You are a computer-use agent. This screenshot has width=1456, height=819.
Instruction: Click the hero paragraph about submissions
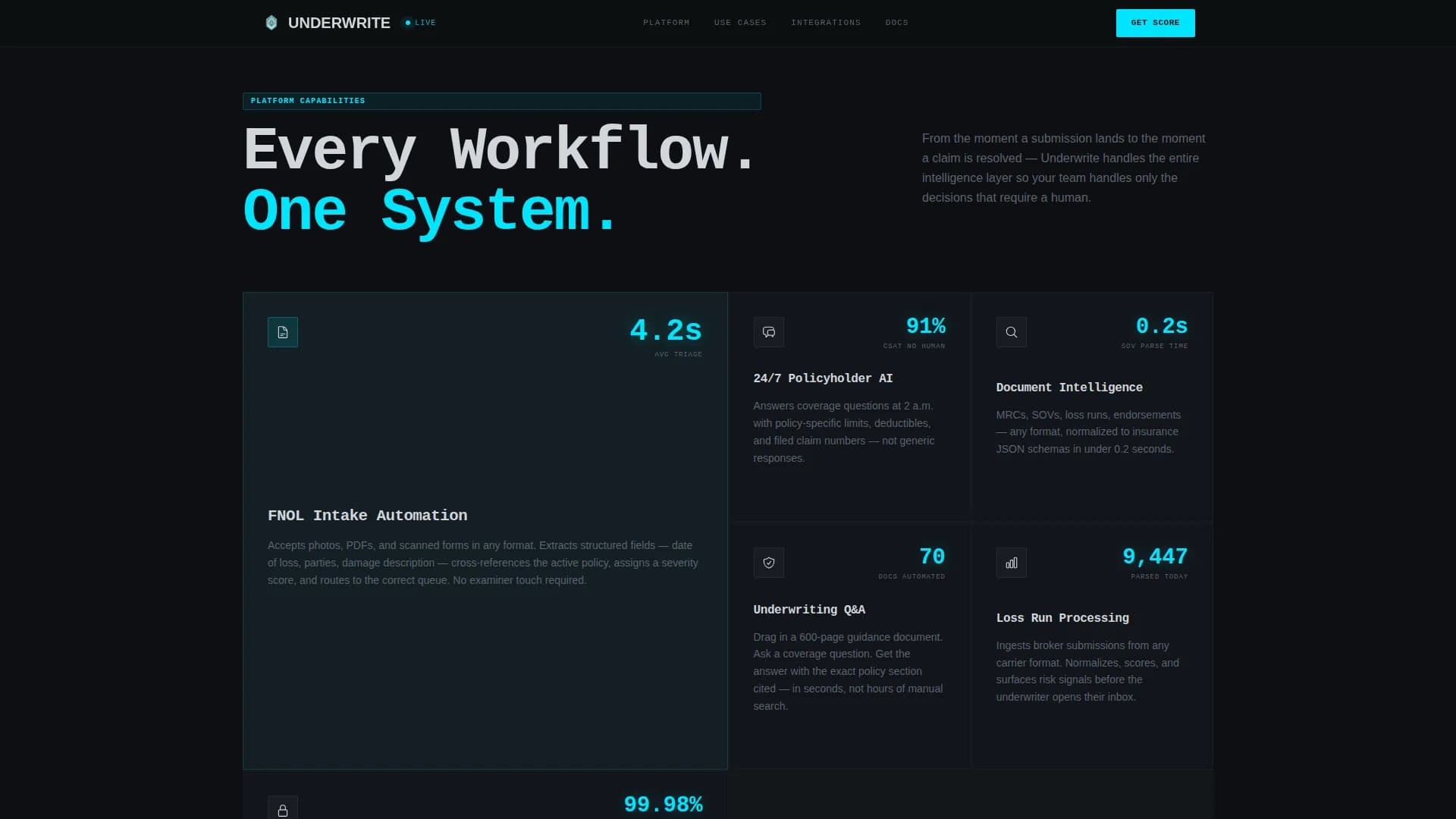(x=1063, y=168)
